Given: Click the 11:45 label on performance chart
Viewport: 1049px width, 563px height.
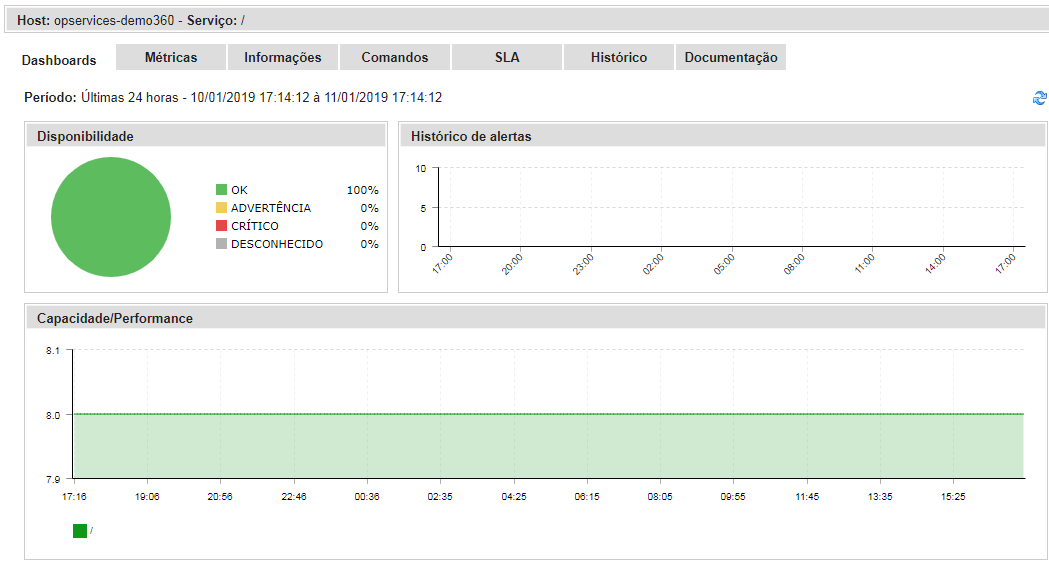Looking at the screenshot, I should [x=807, y=496].
